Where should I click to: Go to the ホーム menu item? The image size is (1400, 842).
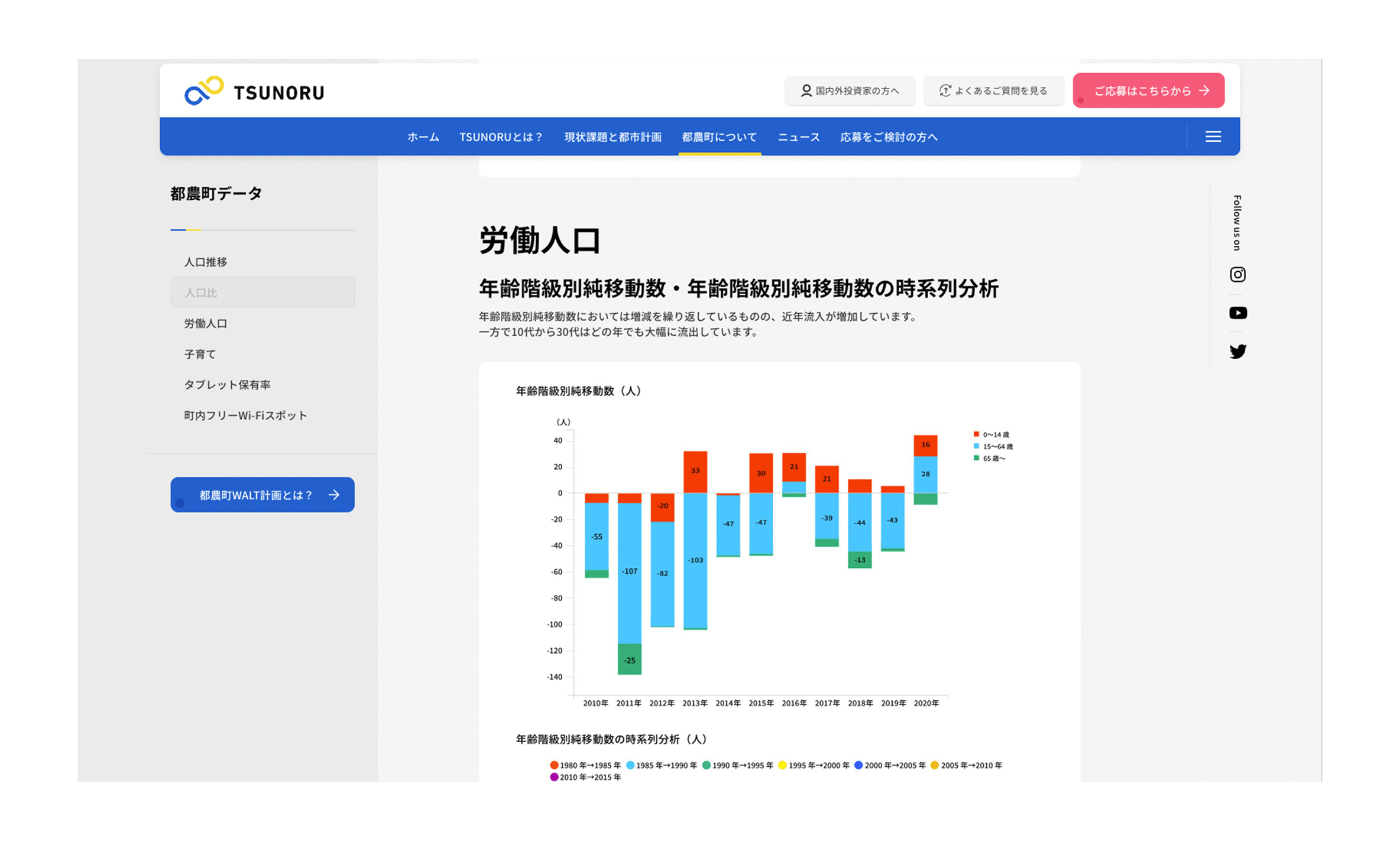click(x=423, y=137)
